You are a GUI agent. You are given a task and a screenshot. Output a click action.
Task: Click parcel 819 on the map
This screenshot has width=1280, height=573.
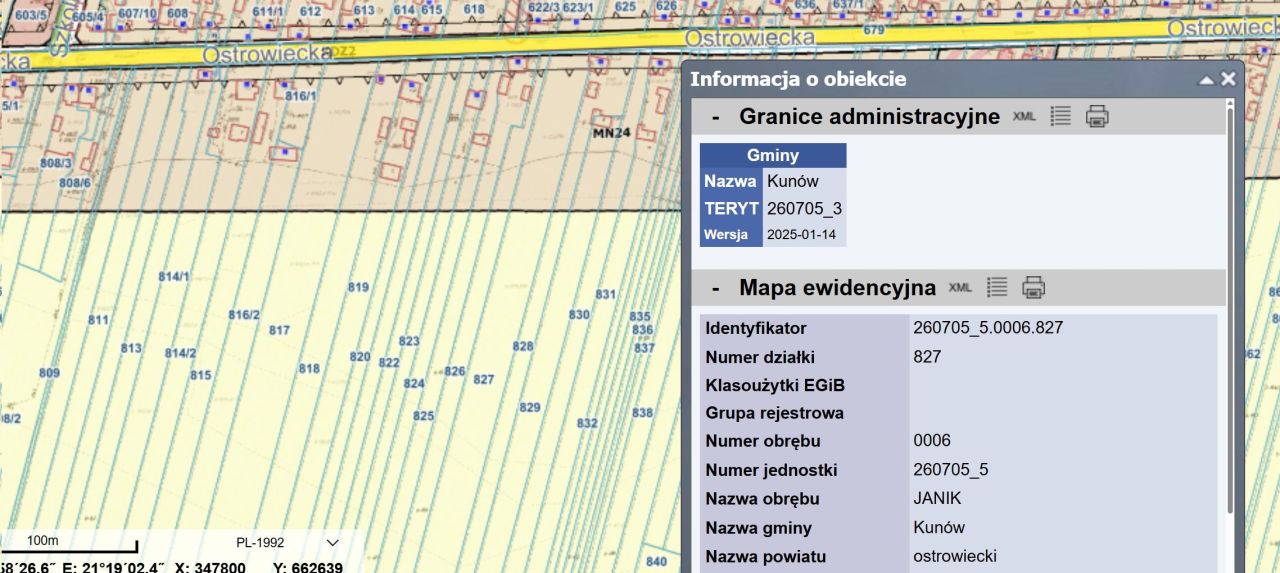(359, 287)
